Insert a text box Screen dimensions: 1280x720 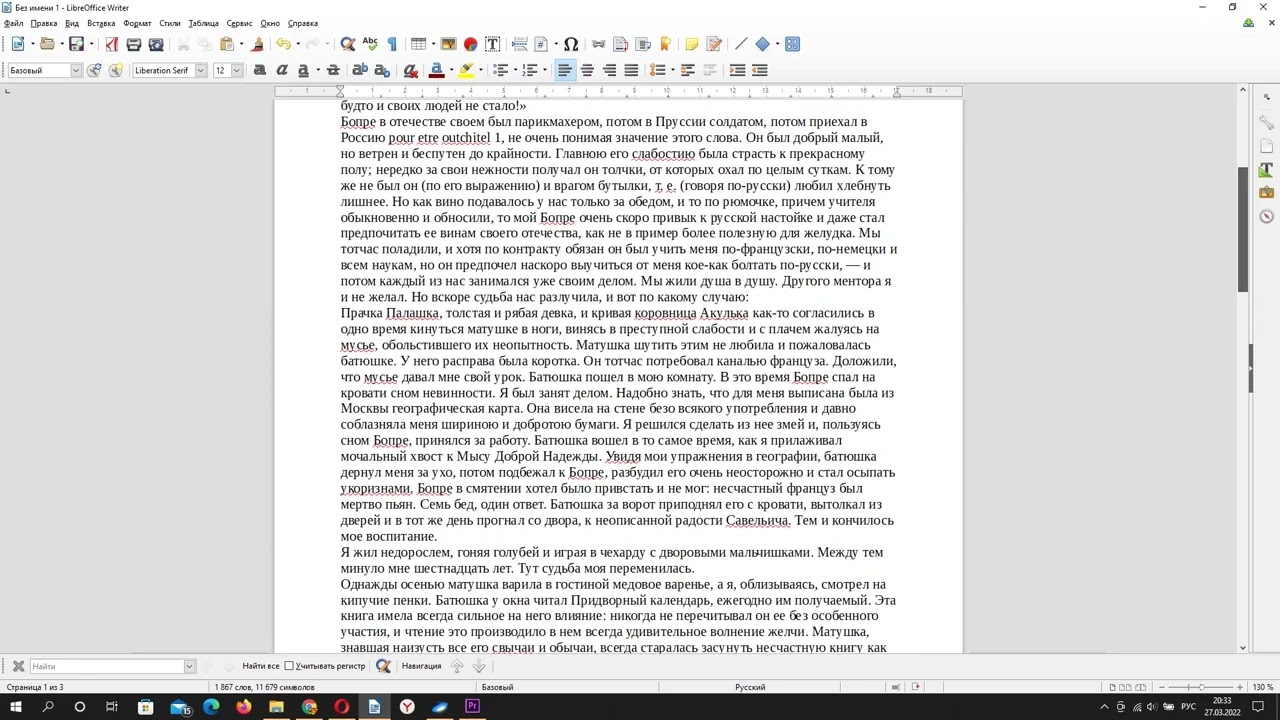coord(492,44)
